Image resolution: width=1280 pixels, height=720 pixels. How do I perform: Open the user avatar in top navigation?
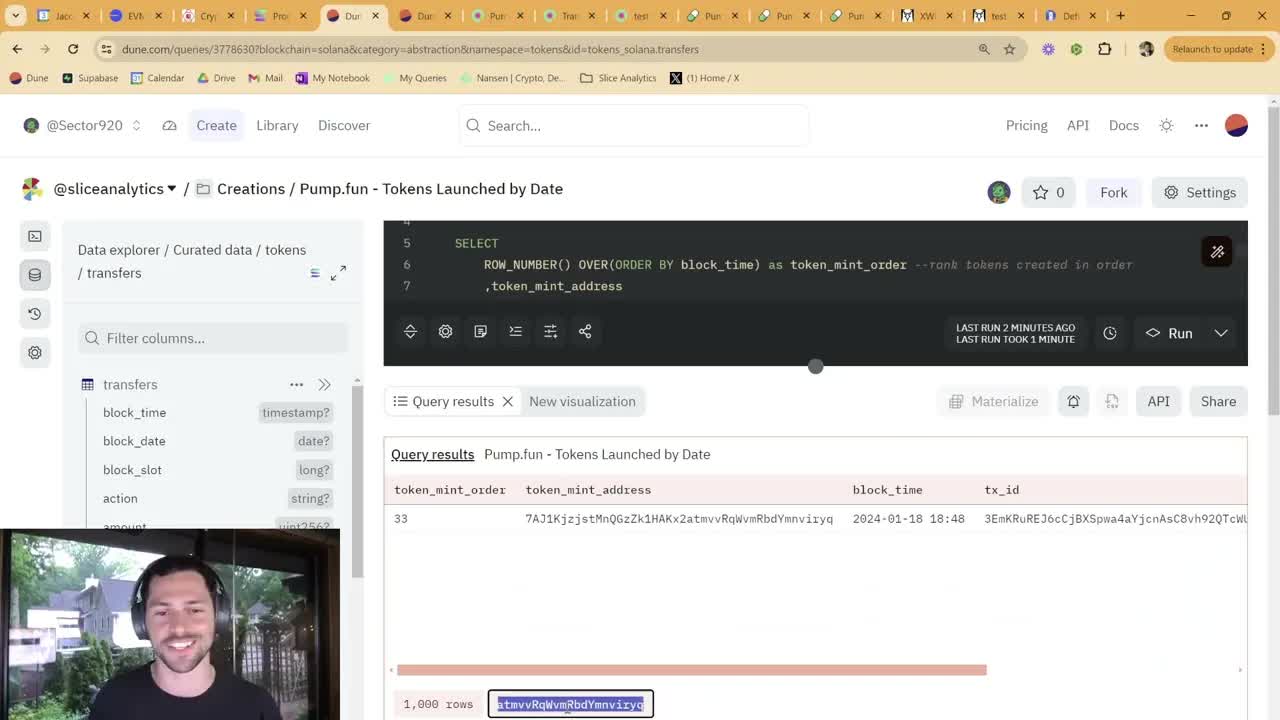click(x=1236, y=125)
